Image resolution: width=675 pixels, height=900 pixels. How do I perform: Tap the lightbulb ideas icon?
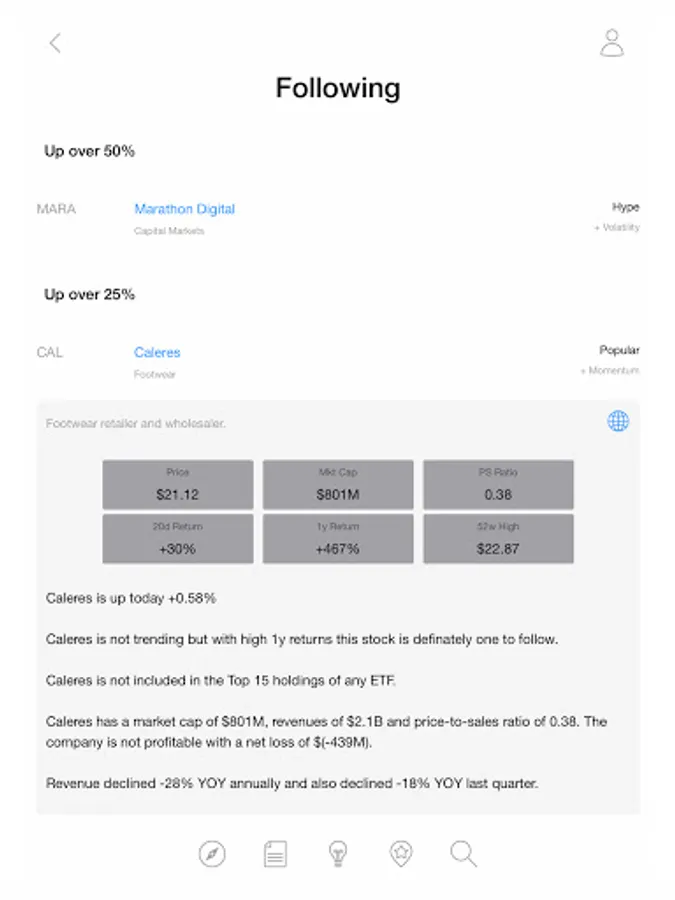tap(338, 853)
